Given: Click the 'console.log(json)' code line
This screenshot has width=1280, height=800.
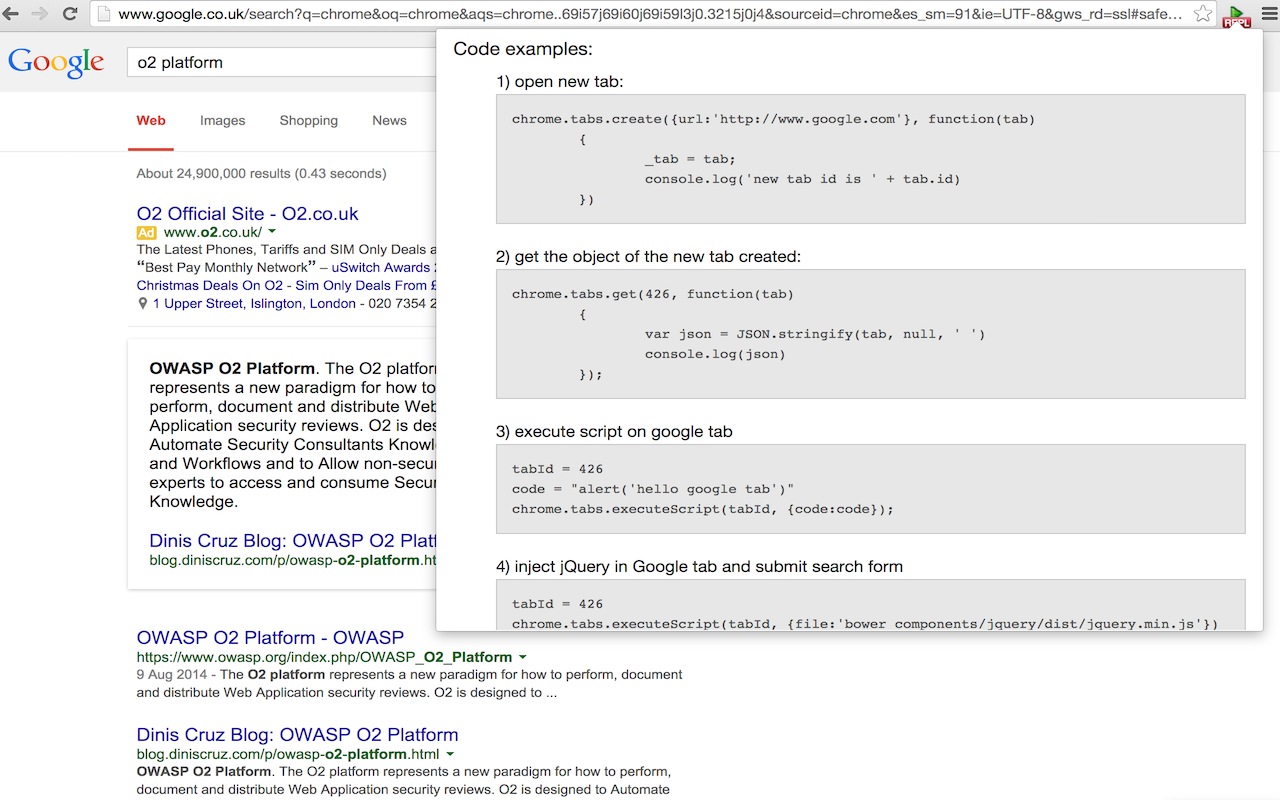Looking at the screenshot, I should (x=715, y=354).
